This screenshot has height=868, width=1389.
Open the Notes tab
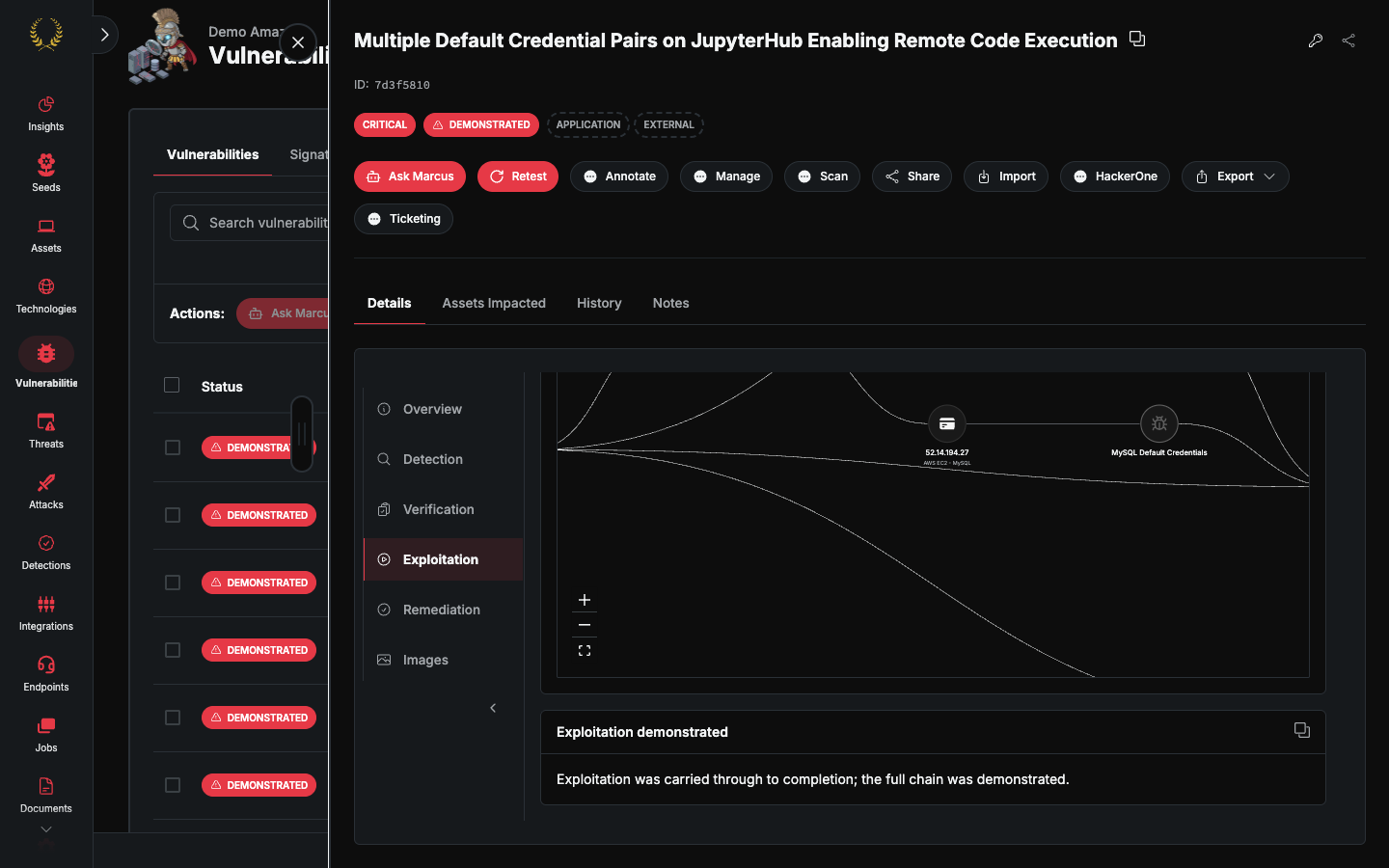pos(670,303)
